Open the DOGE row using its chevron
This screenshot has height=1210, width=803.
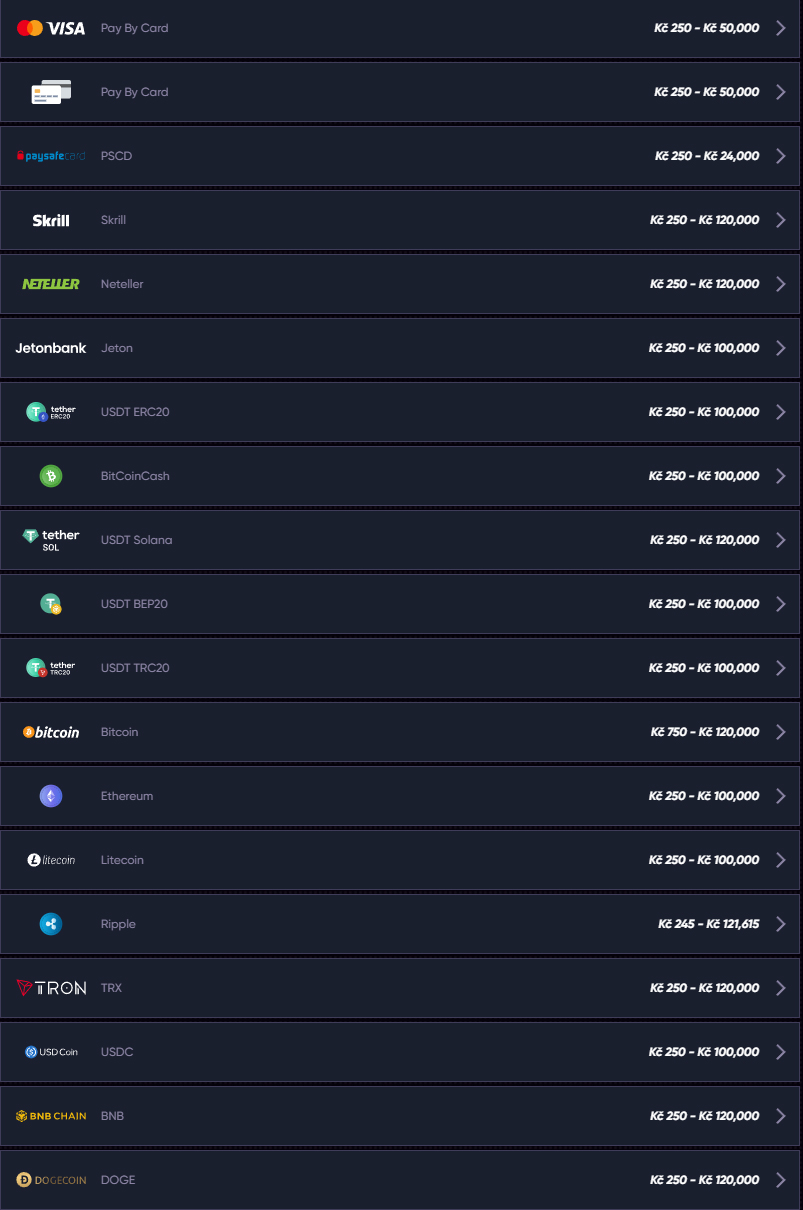[x=781, y=1179]
